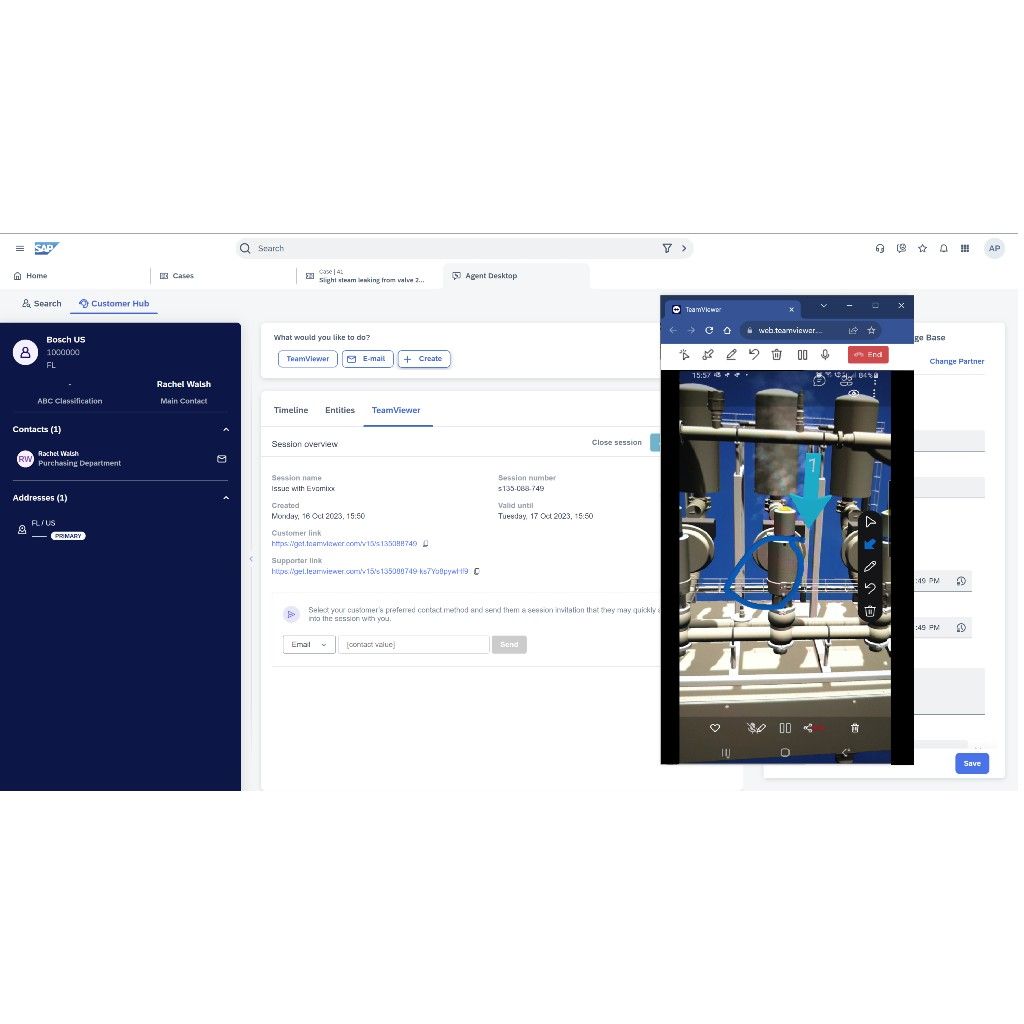
Task: Click the Save button
Action: pyautogui.click(x=971, y=763)
